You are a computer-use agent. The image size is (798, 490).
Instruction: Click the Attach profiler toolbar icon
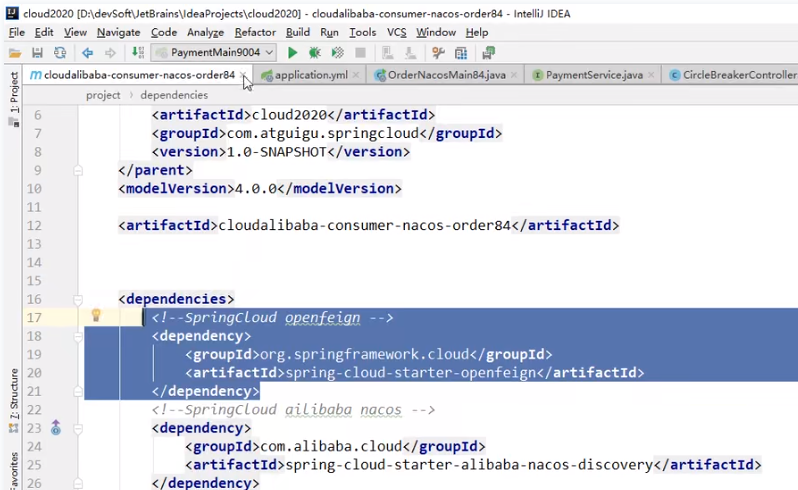(387, 52)
